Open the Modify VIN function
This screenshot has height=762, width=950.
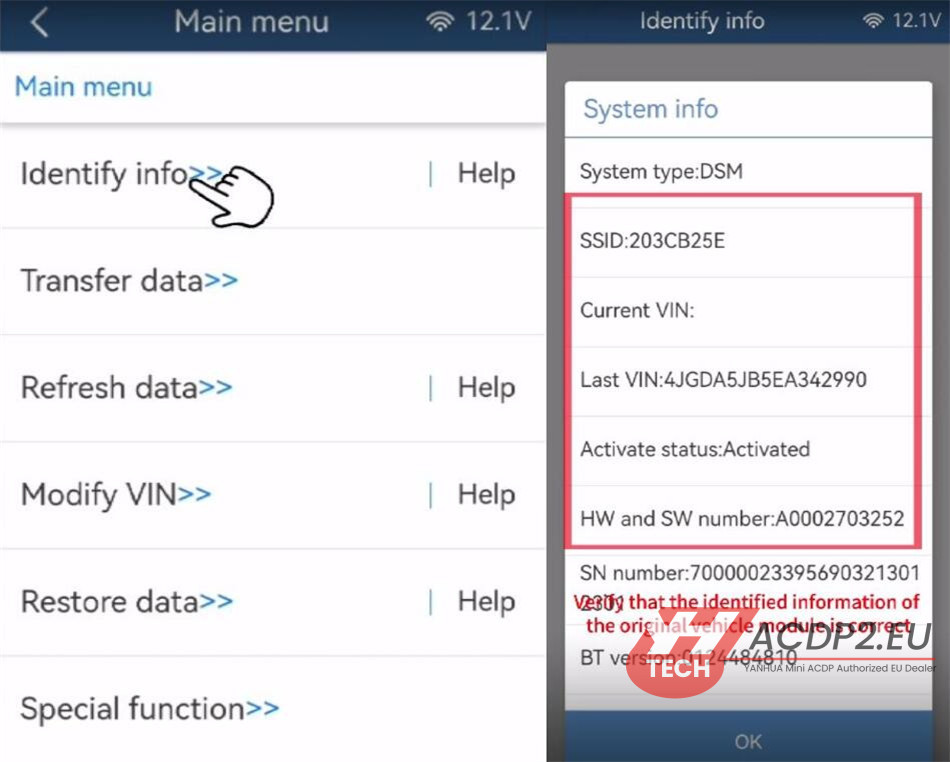[116, 495]
